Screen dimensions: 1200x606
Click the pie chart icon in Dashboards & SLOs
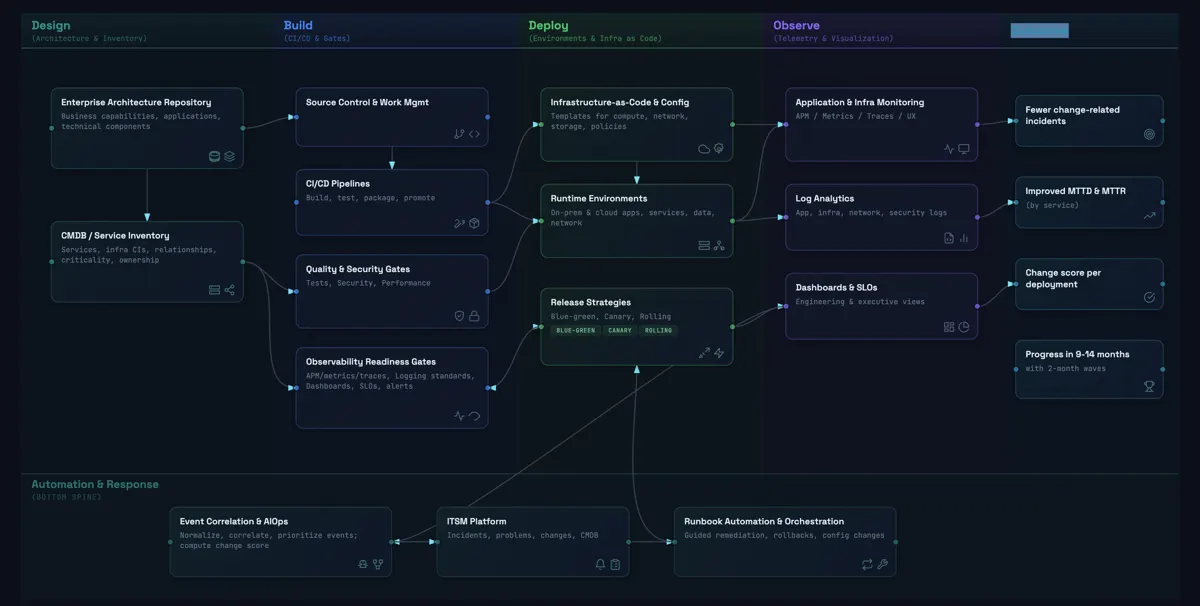pos(964,327)
